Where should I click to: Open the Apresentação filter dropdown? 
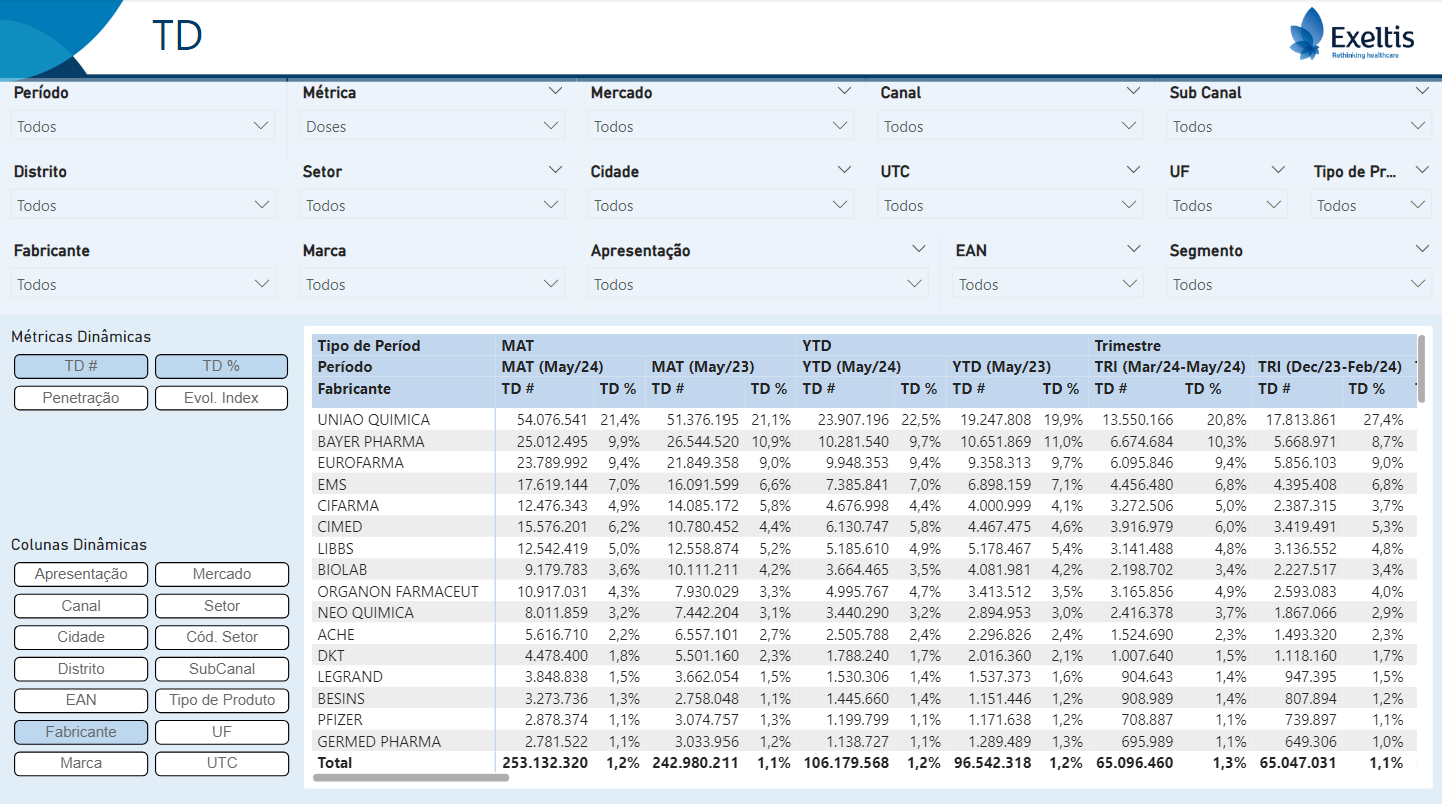[x=758, y=284]
